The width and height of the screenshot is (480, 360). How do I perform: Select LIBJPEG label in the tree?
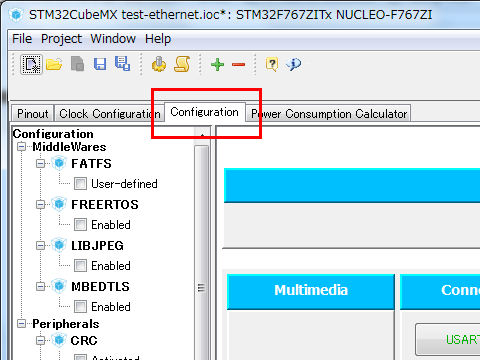click(97, 246)
